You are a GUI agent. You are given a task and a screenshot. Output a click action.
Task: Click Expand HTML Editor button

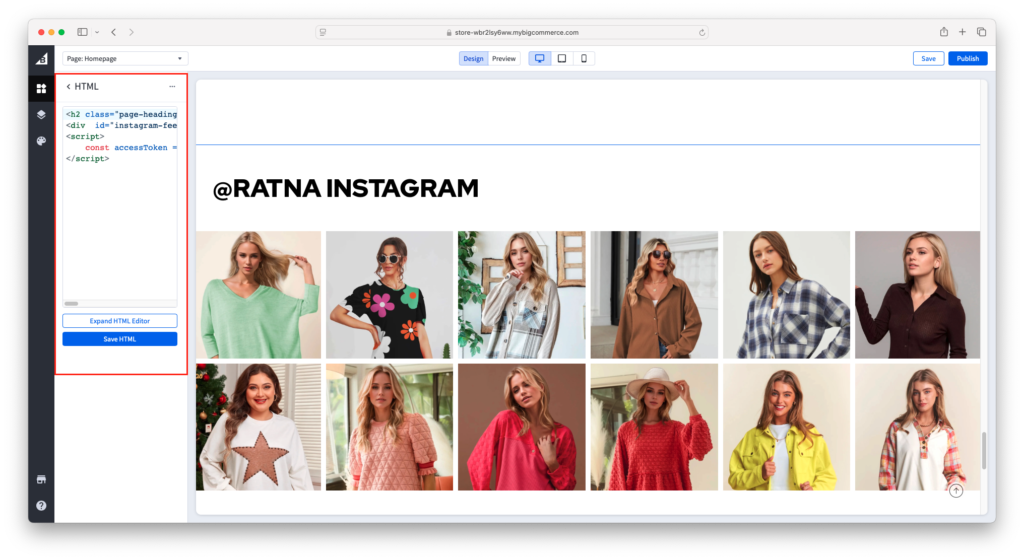pyautogui.click(x=120, y=321)
